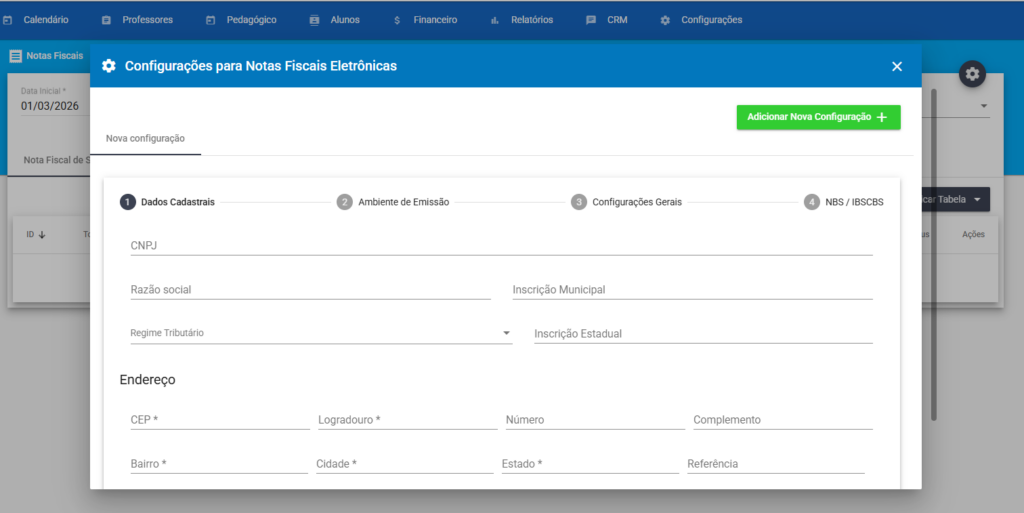Click the dialog's vertical scrollbar

pyautogui.click(x=934, y=250)
